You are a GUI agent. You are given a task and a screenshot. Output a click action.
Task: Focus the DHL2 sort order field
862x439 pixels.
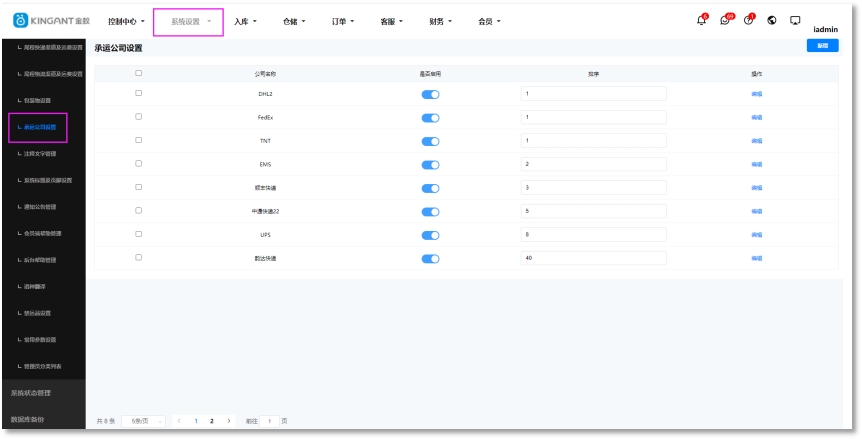594,94
